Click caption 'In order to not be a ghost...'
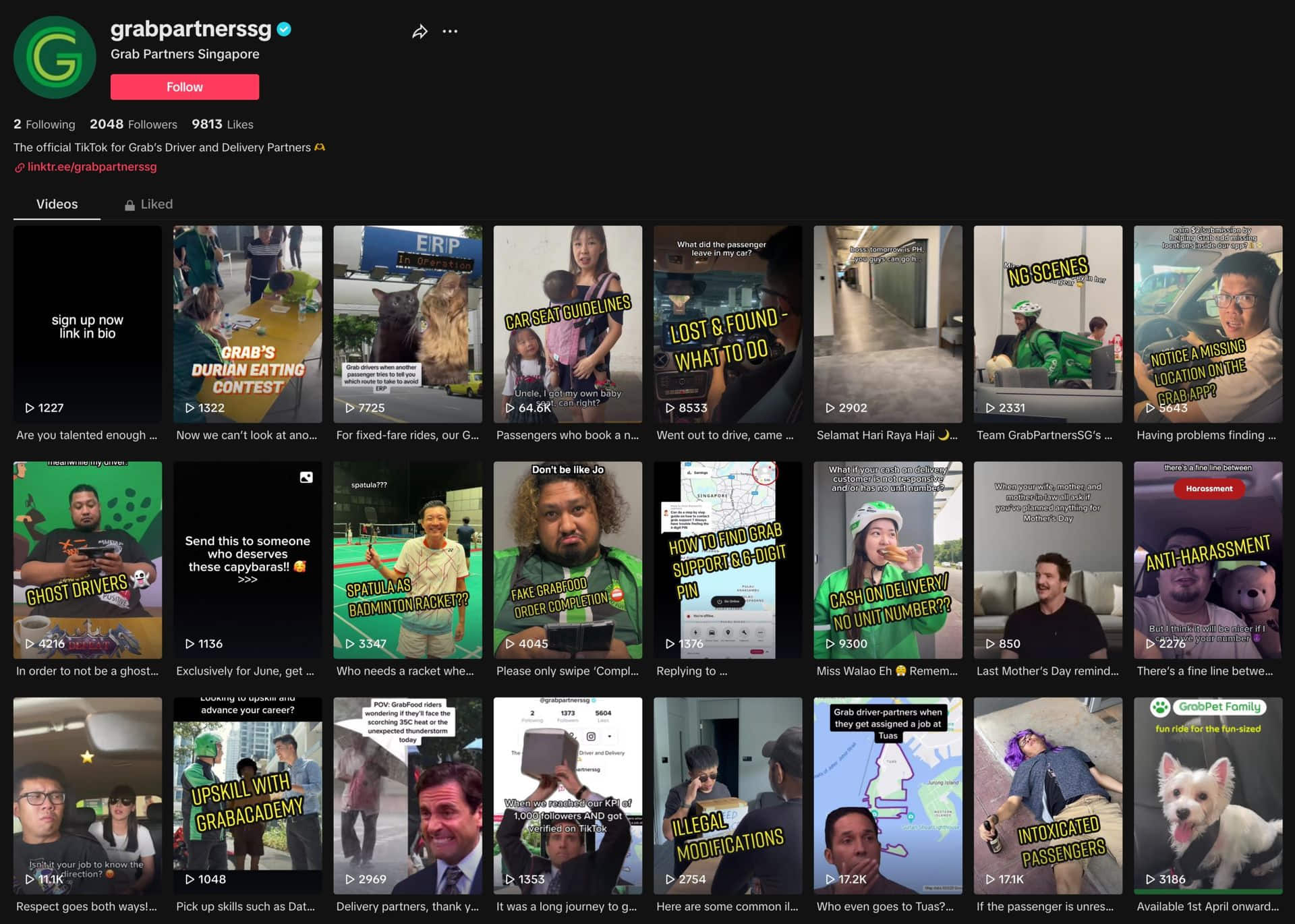This screenshot has width=1295, height=924. pos(87,671)
